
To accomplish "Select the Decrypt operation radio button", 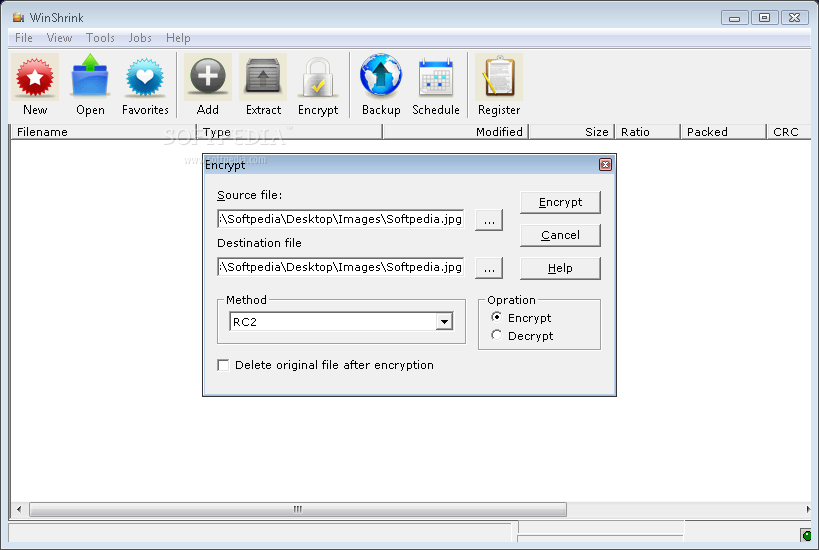I will (x=496, y=335).
